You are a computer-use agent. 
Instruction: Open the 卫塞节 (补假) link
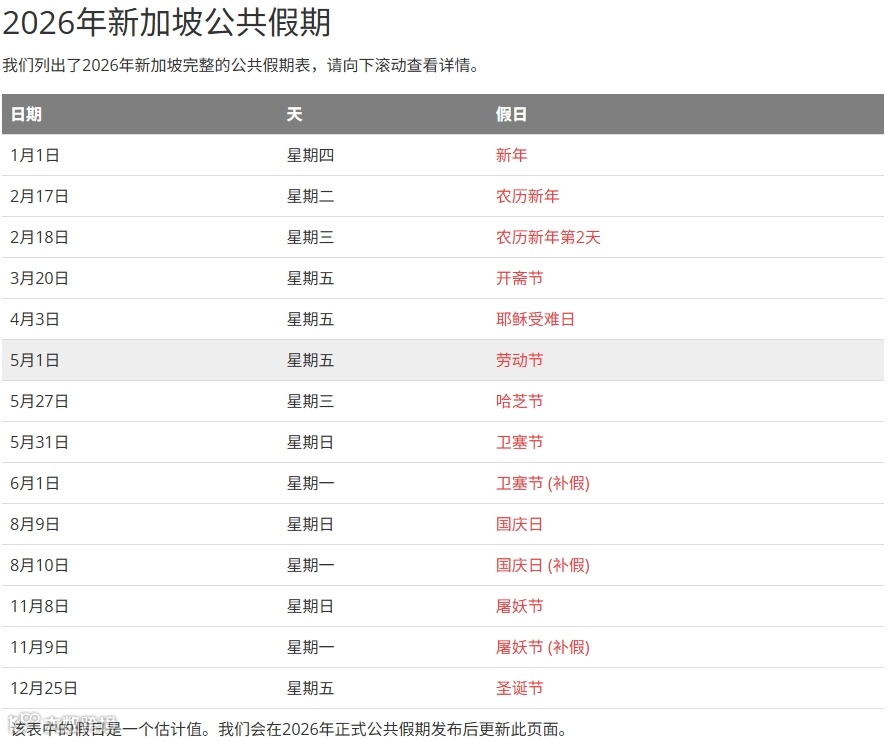[542, 483]
